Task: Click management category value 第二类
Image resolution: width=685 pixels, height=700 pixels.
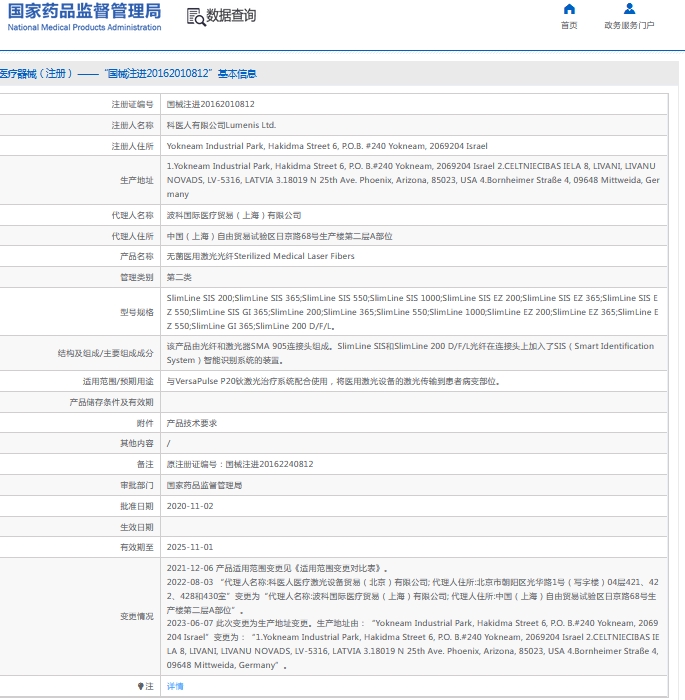Action: coord(179,277)
